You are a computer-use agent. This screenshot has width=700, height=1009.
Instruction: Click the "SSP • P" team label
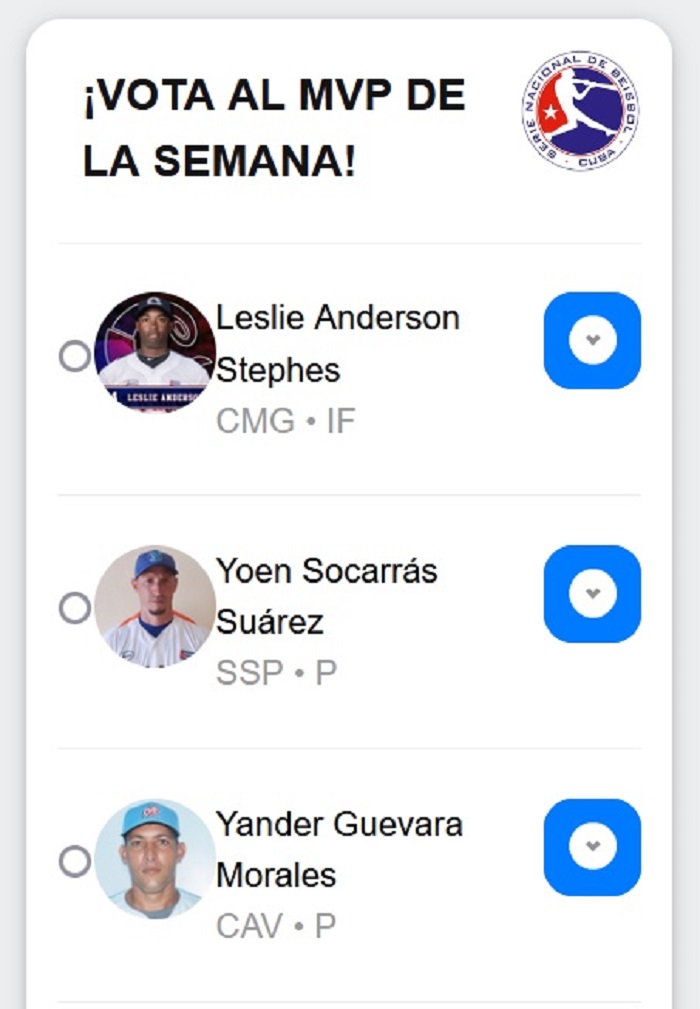coord(276,673)
